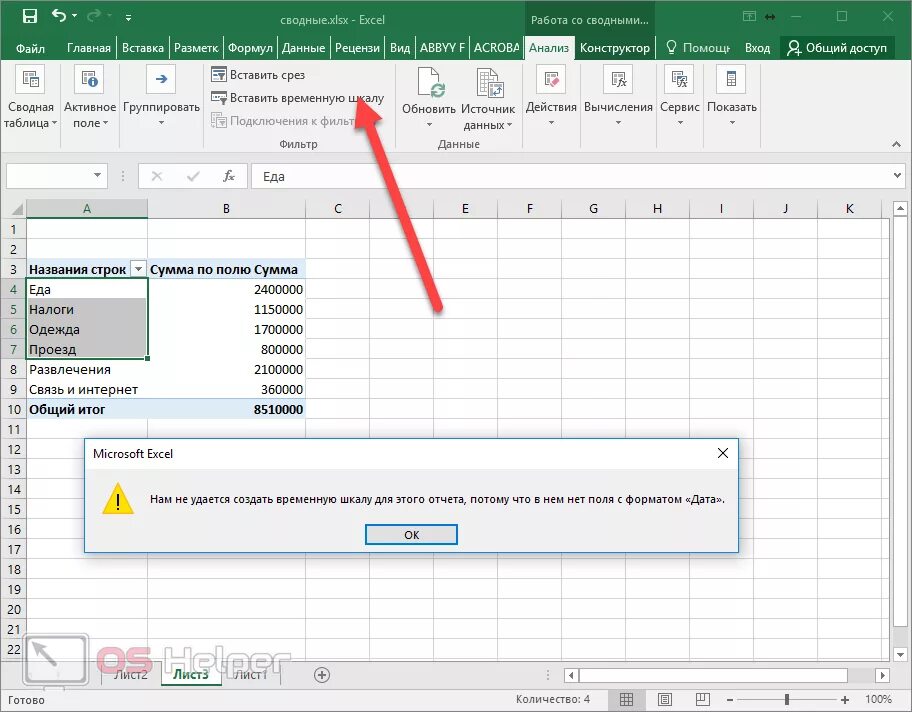Select the total value 8510000

click(x=226, y=409)
